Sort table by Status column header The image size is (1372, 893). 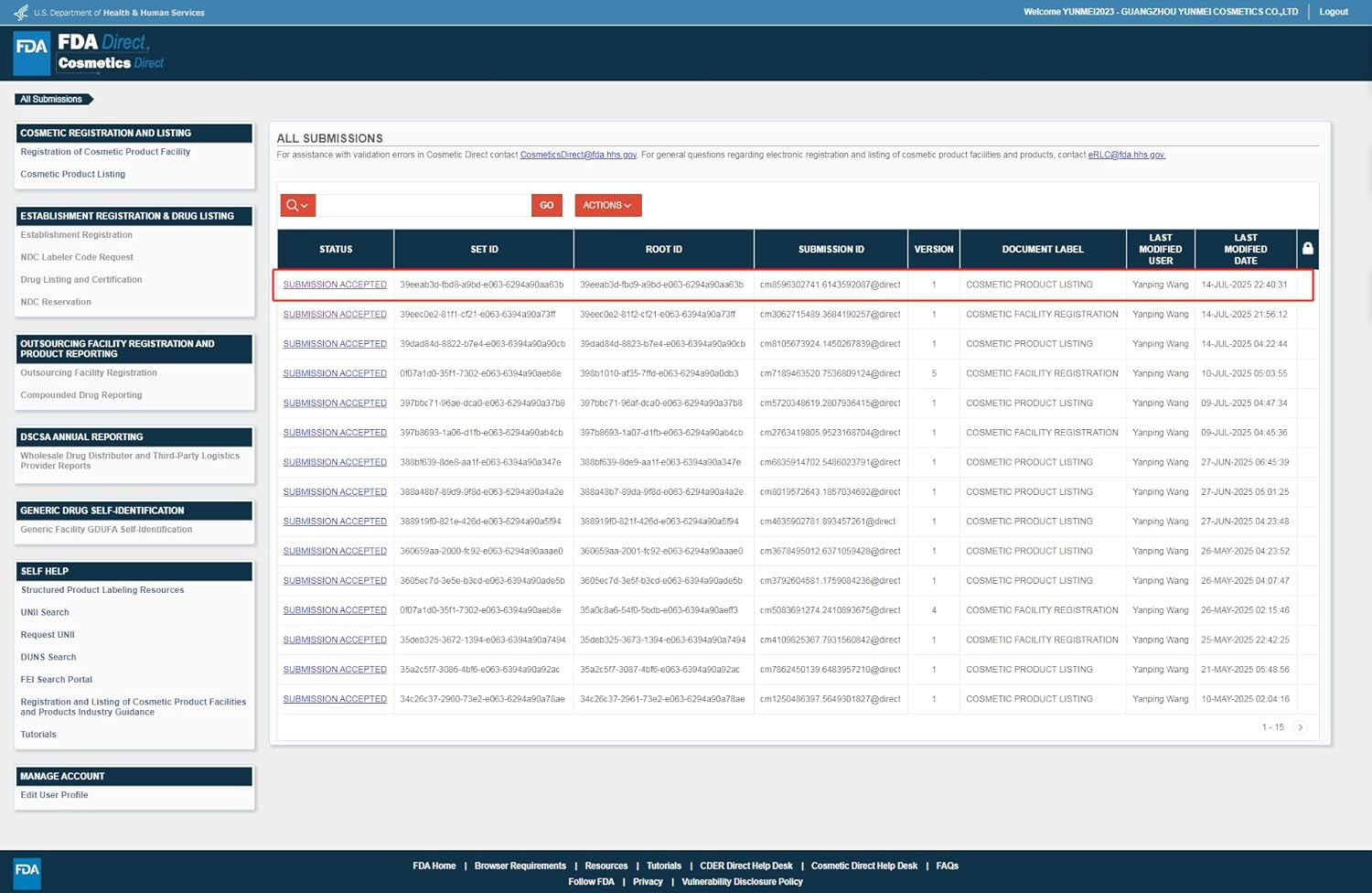click(336, 249)
